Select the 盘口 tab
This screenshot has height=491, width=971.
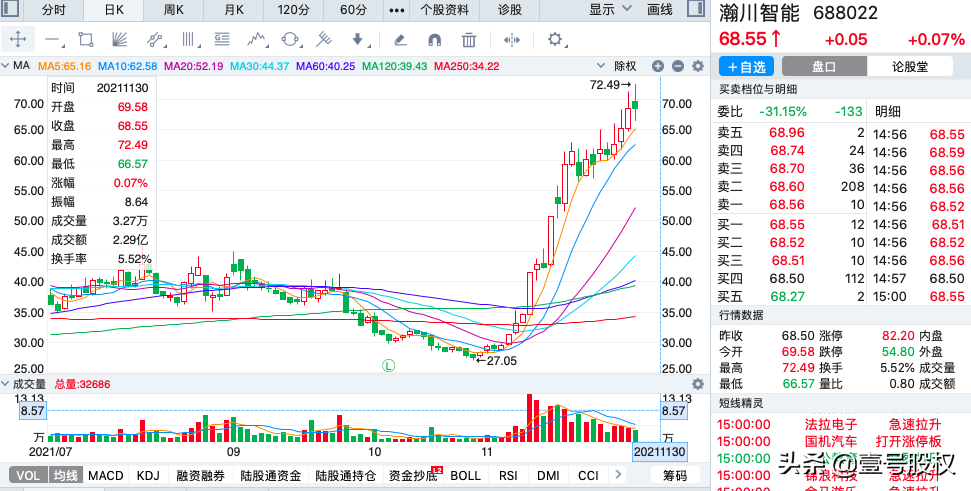coord(824,66)
